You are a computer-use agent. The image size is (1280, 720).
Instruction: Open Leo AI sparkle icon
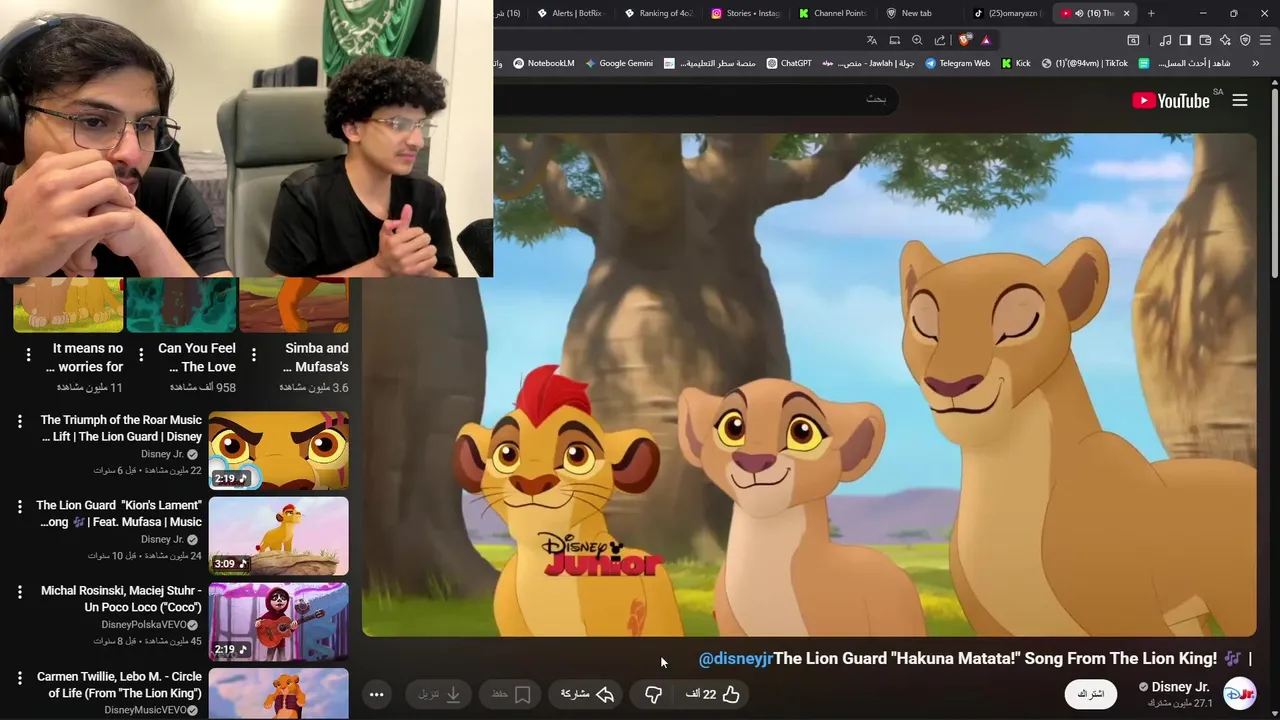1225,40
